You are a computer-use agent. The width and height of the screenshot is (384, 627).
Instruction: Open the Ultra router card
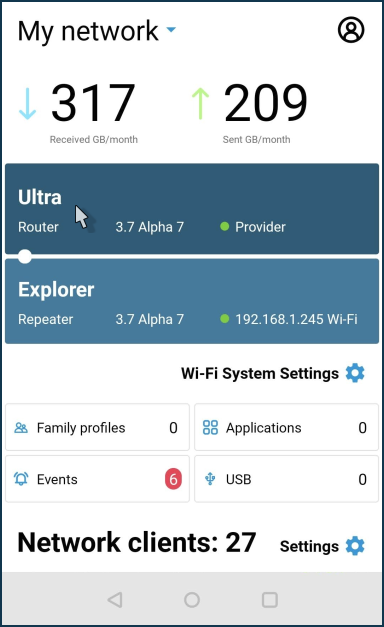click(x=192, y=209)
